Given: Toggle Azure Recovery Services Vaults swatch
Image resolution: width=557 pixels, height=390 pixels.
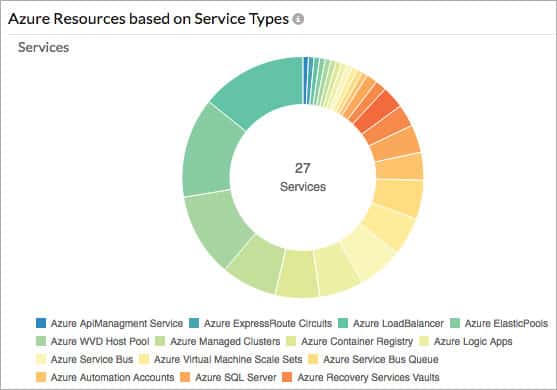Looking at the screenshot, I should coord(287,377).
